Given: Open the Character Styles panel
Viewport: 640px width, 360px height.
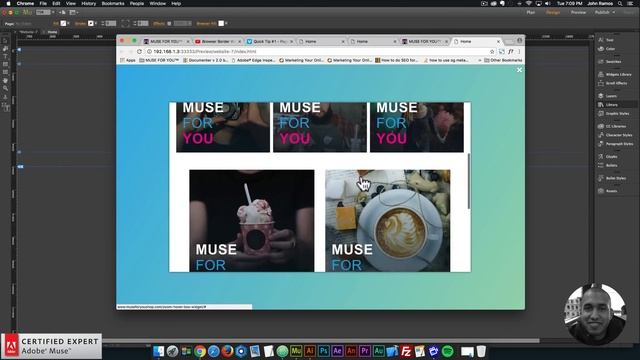Looking at the screenshot, I should click(x=615, y=135).
